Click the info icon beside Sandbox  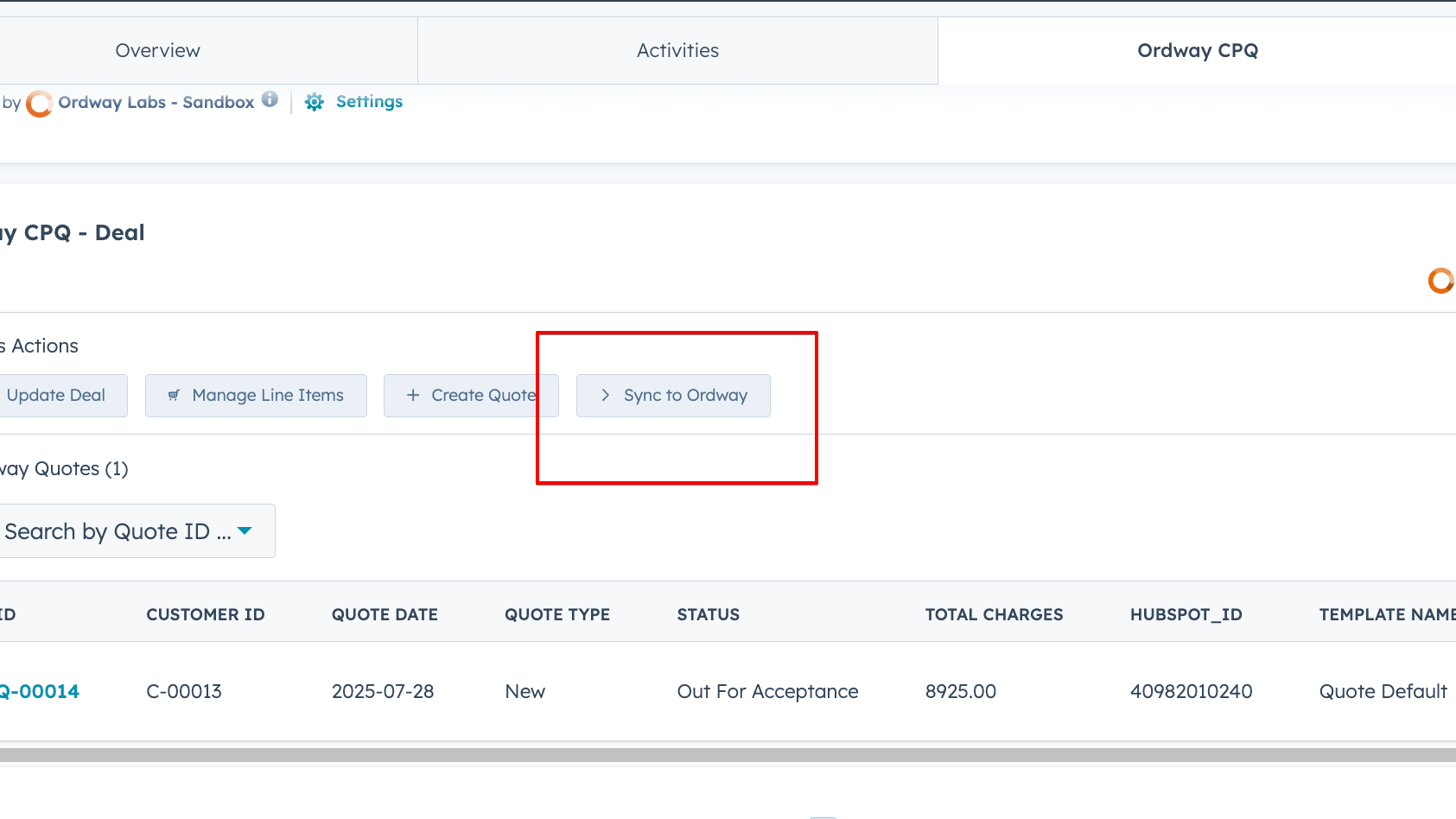click(270, 99)
